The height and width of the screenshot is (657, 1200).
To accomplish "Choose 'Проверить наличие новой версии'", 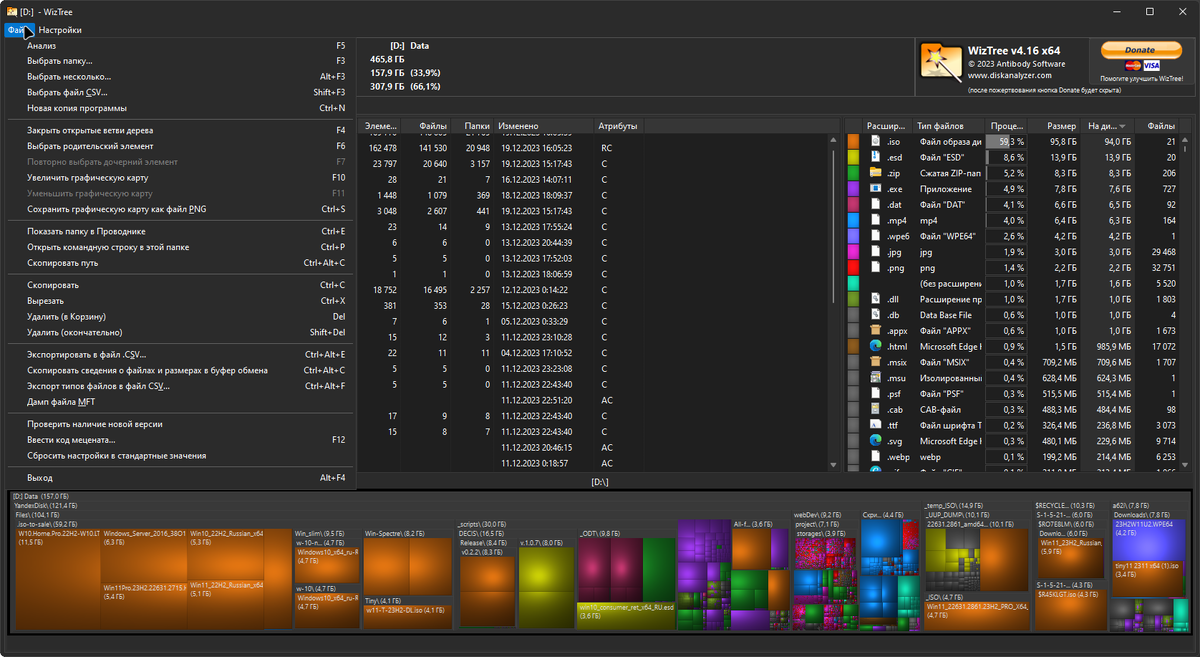I will [x=181, y=424].
